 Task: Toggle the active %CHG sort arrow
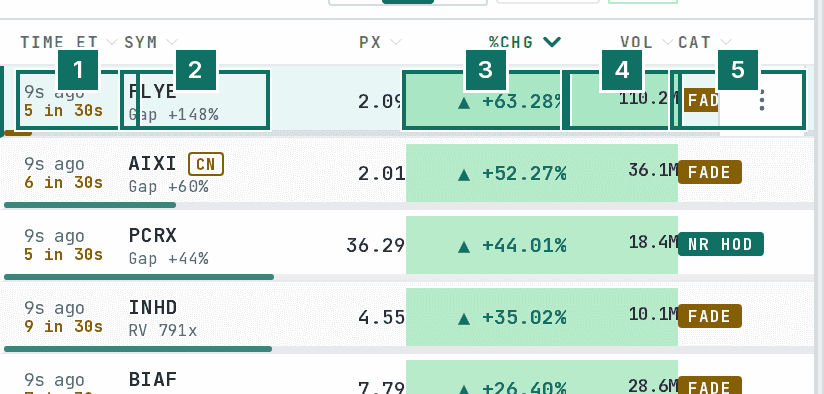552,42
